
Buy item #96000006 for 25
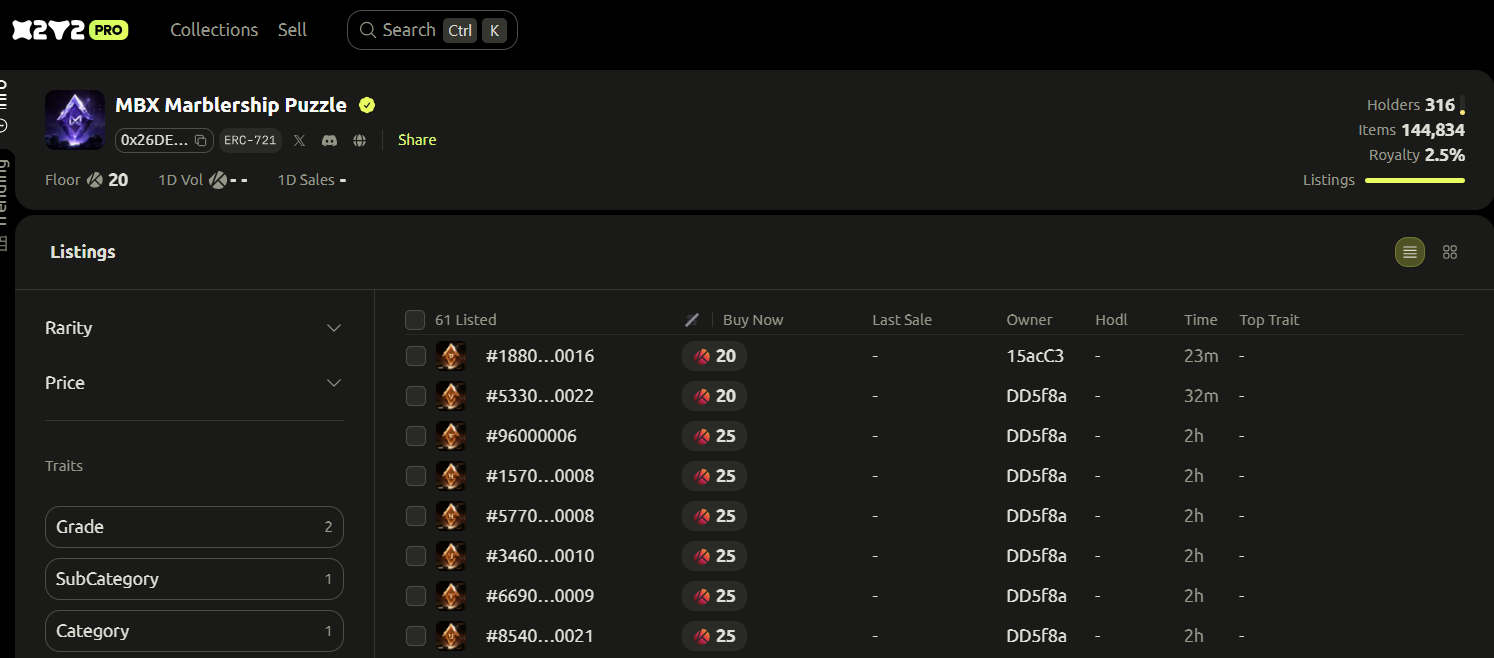click(715, 436)
